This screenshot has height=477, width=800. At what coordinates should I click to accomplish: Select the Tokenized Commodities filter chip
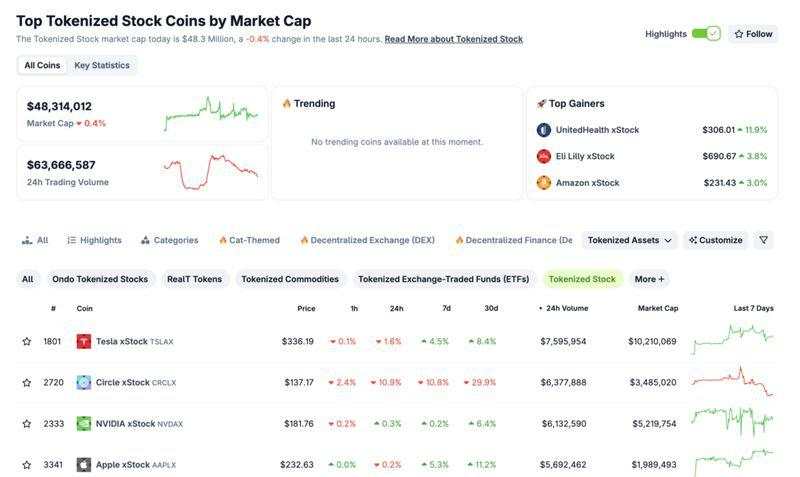290,279
